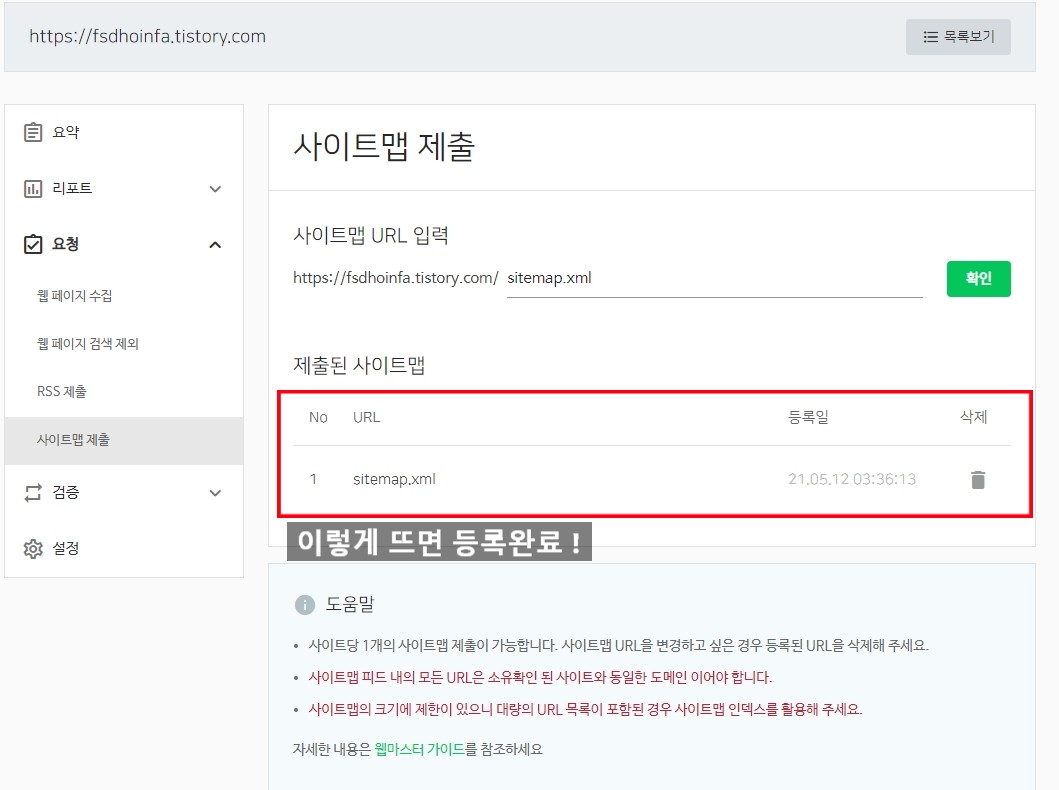Click the https://fsdhoinfa.tistory.com/ input prefix
Image resolution: width=1059 pixels, height=790 pixels.
[395, 278]
